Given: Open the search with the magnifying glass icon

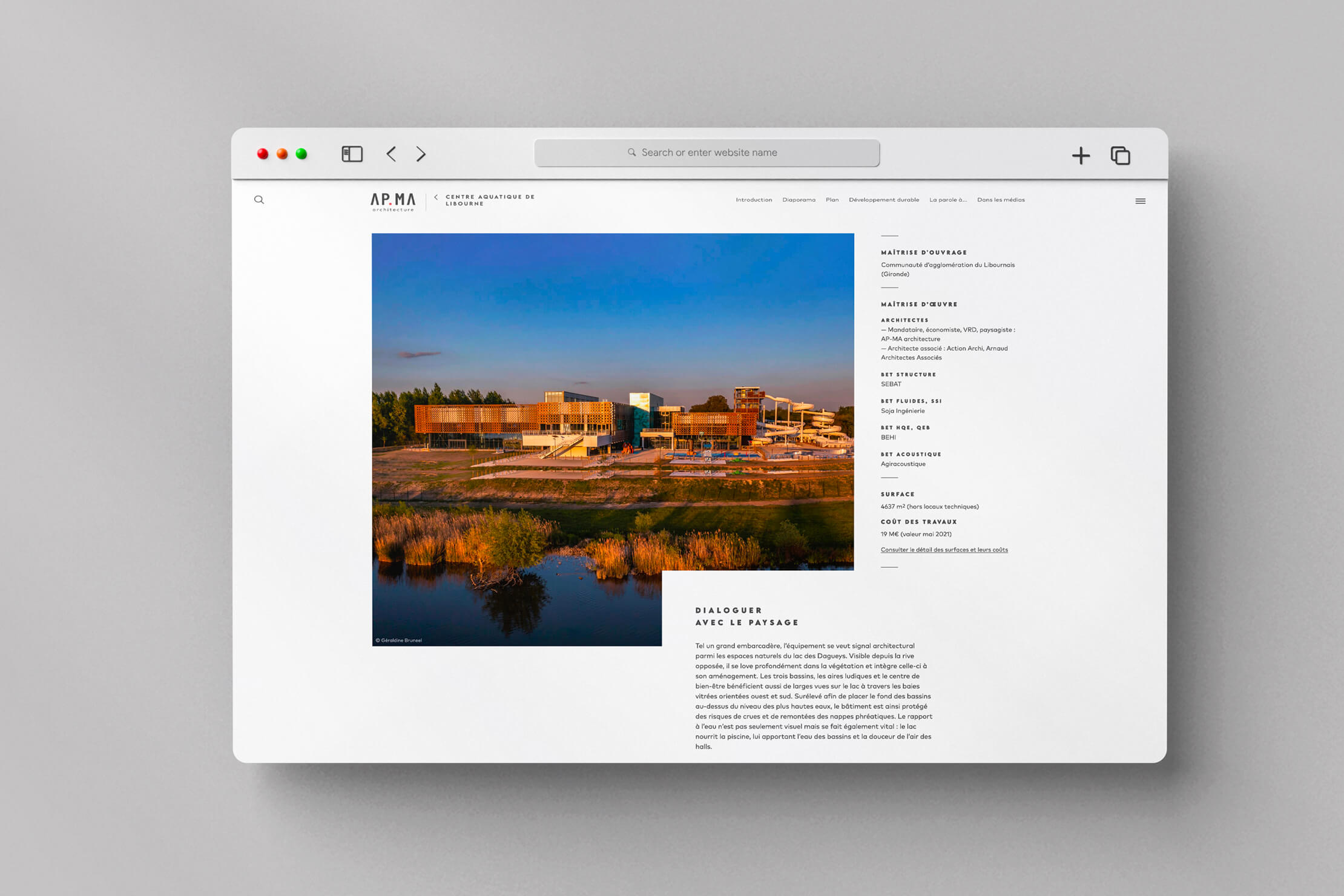Looking at the screenshot, I should point(259,200).
